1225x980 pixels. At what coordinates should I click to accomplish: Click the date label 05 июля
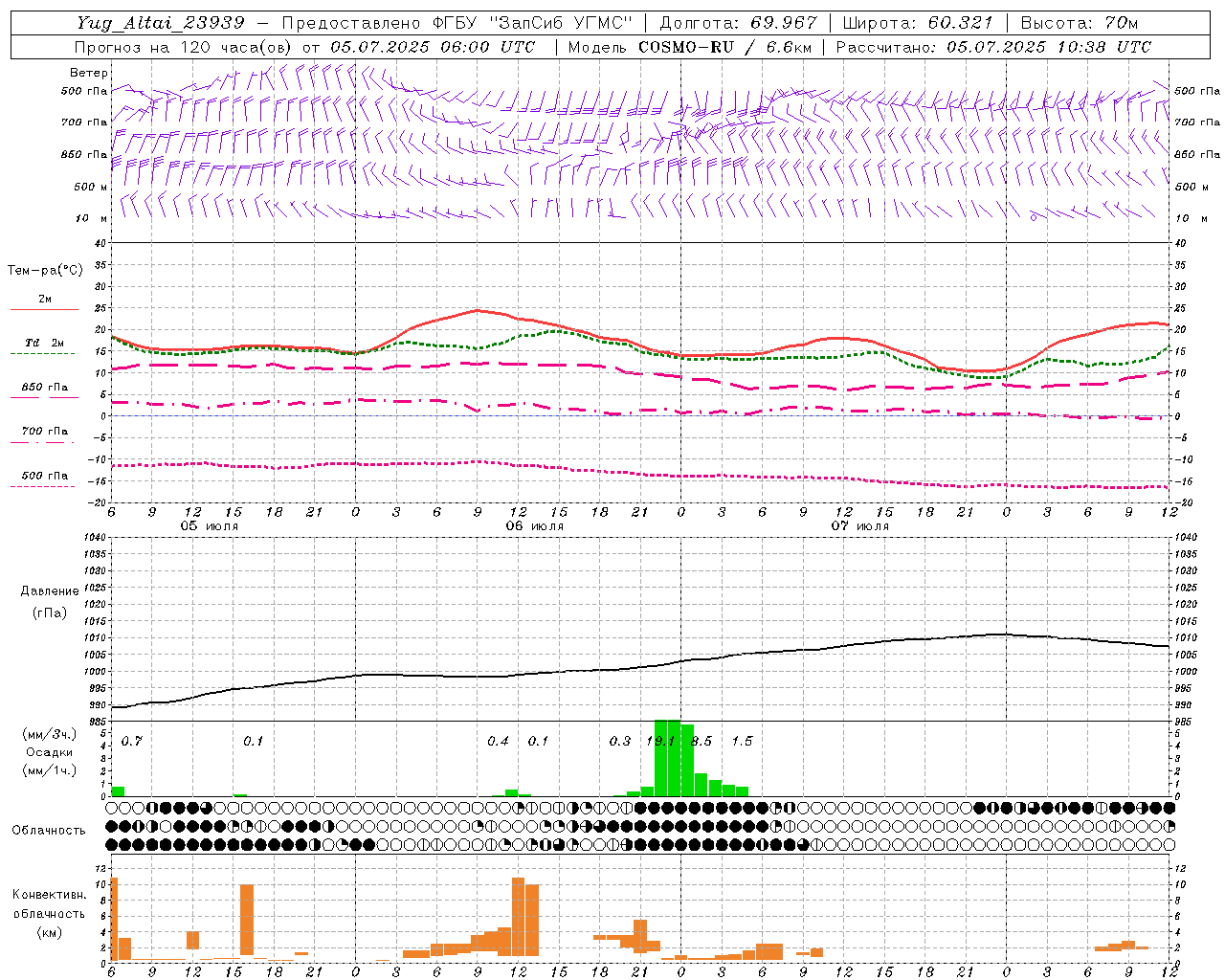coord(210,526)
